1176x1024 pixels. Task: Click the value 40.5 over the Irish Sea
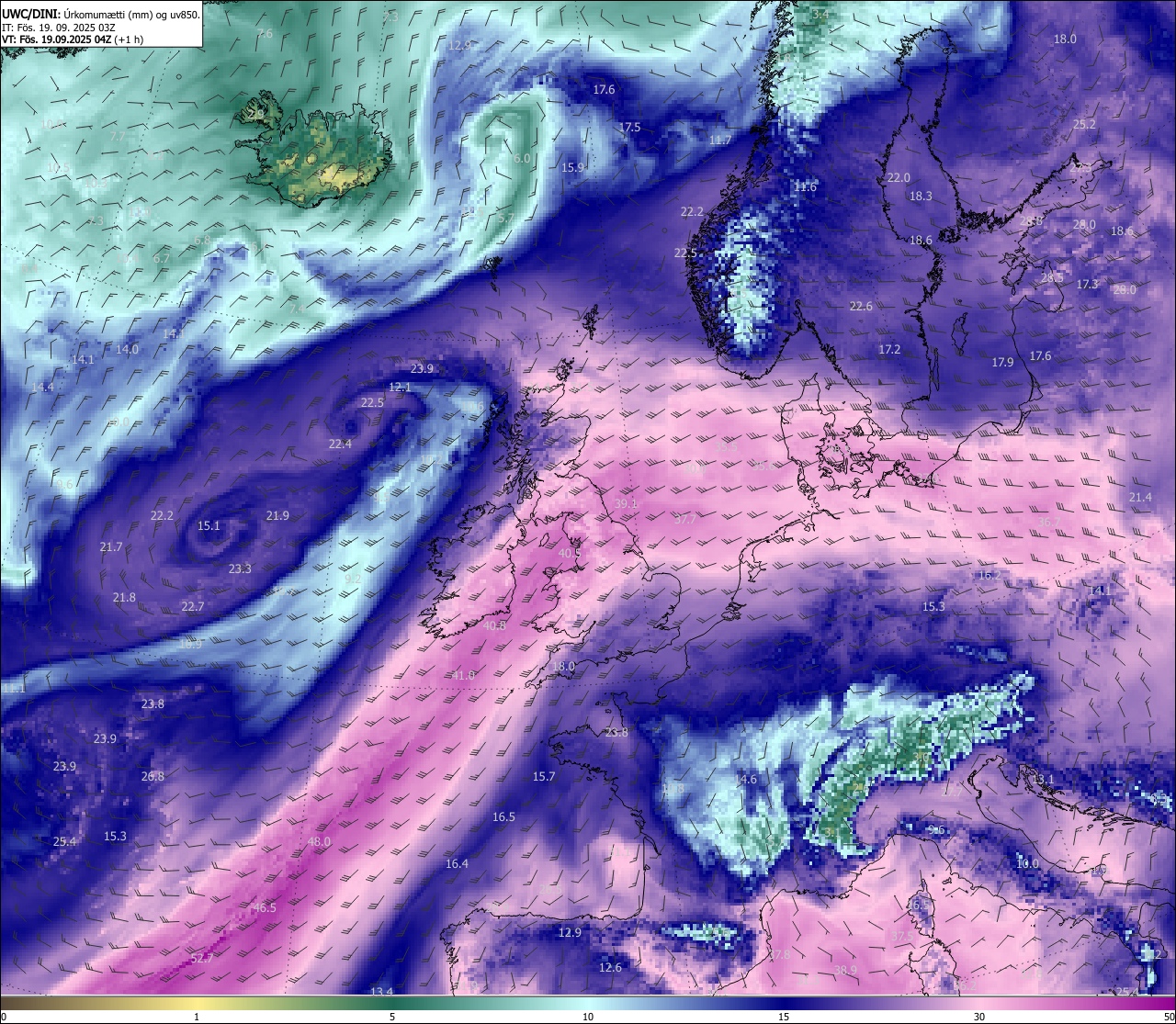tap(570, 553)
